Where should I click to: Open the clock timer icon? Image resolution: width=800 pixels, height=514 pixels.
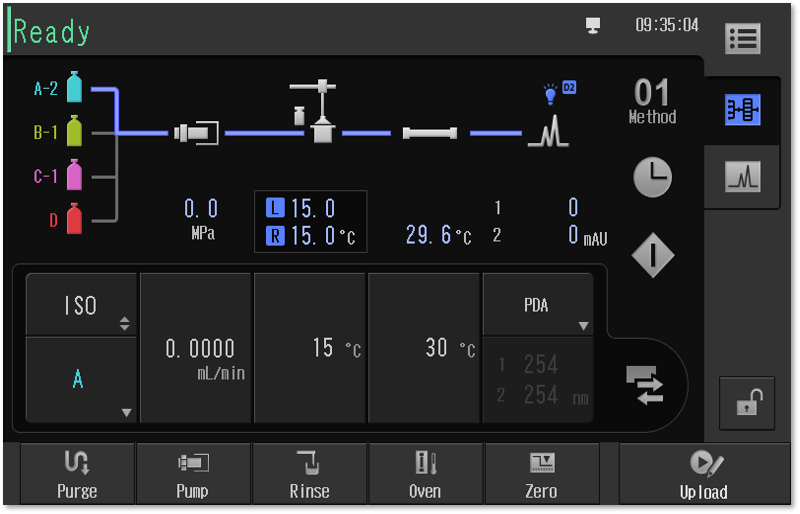coord(652,178)
